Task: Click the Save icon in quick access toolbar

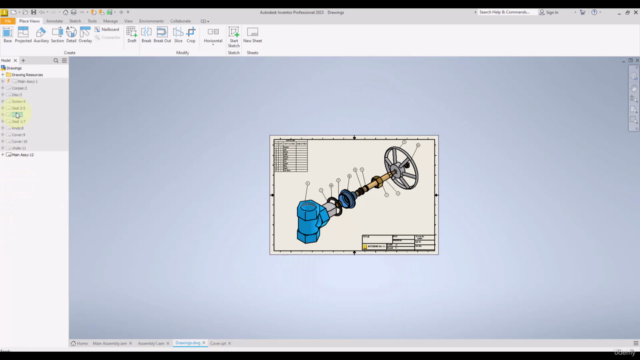Action: tap(33, 12)
